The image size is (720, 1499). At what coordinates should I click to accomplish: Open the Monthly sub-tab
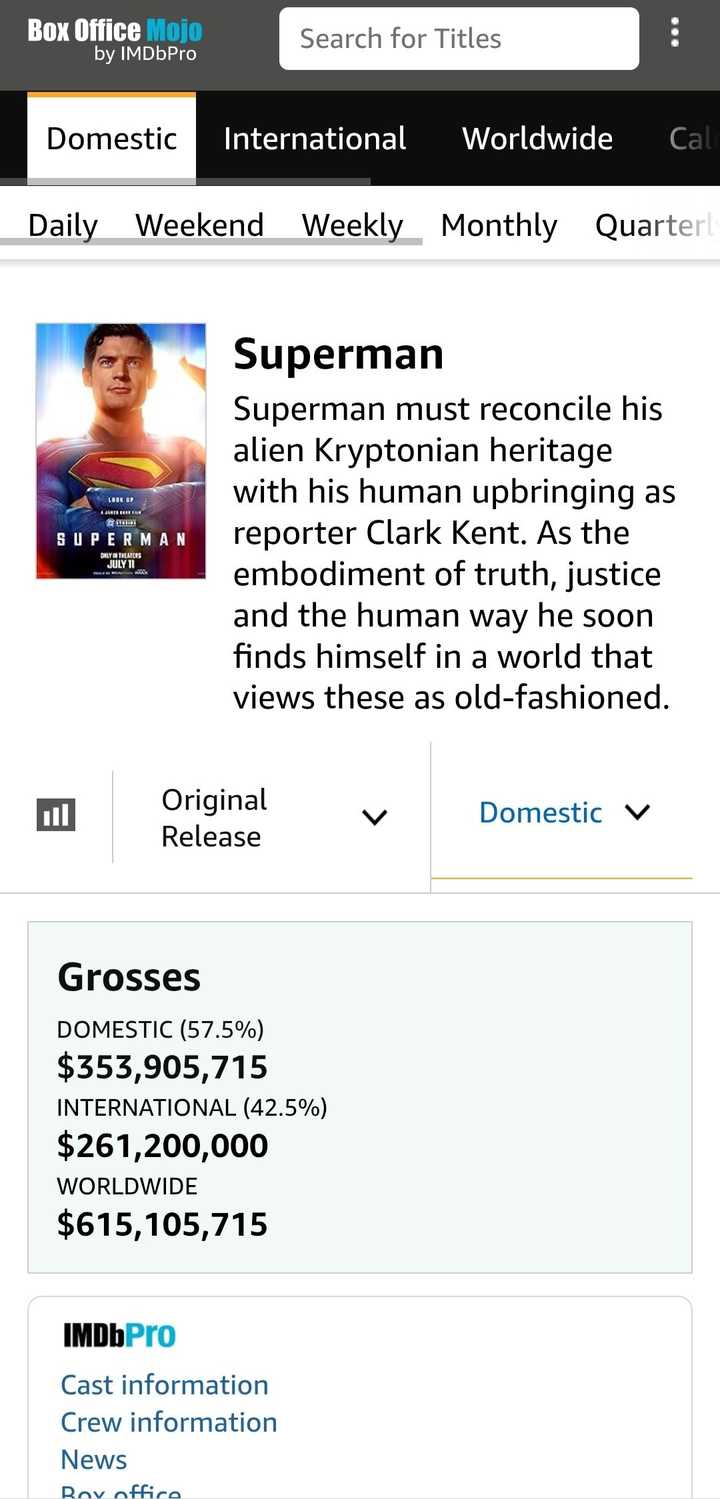(x=499, y=225)
